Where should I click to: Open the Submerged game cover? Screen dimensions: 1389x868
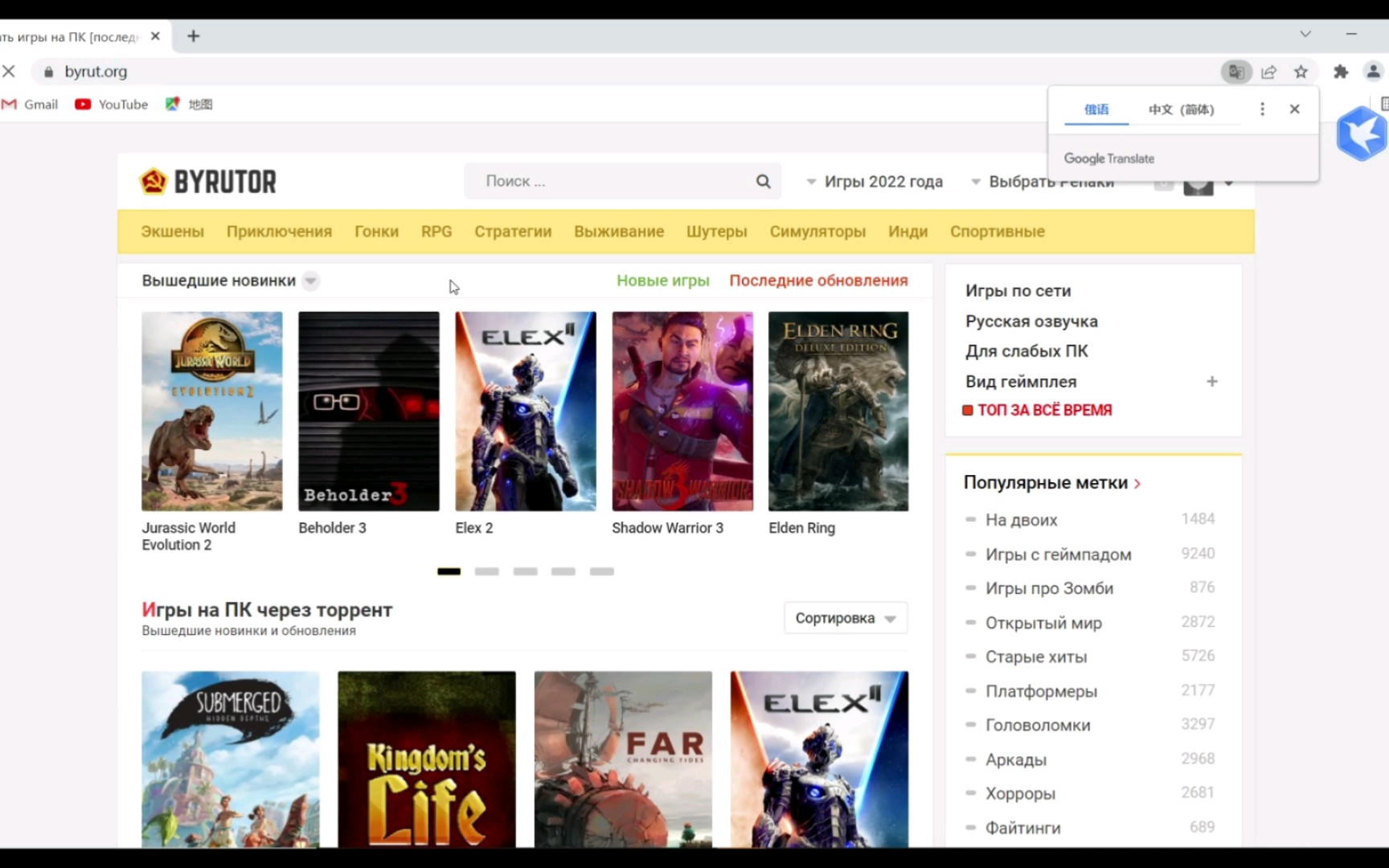230,759
